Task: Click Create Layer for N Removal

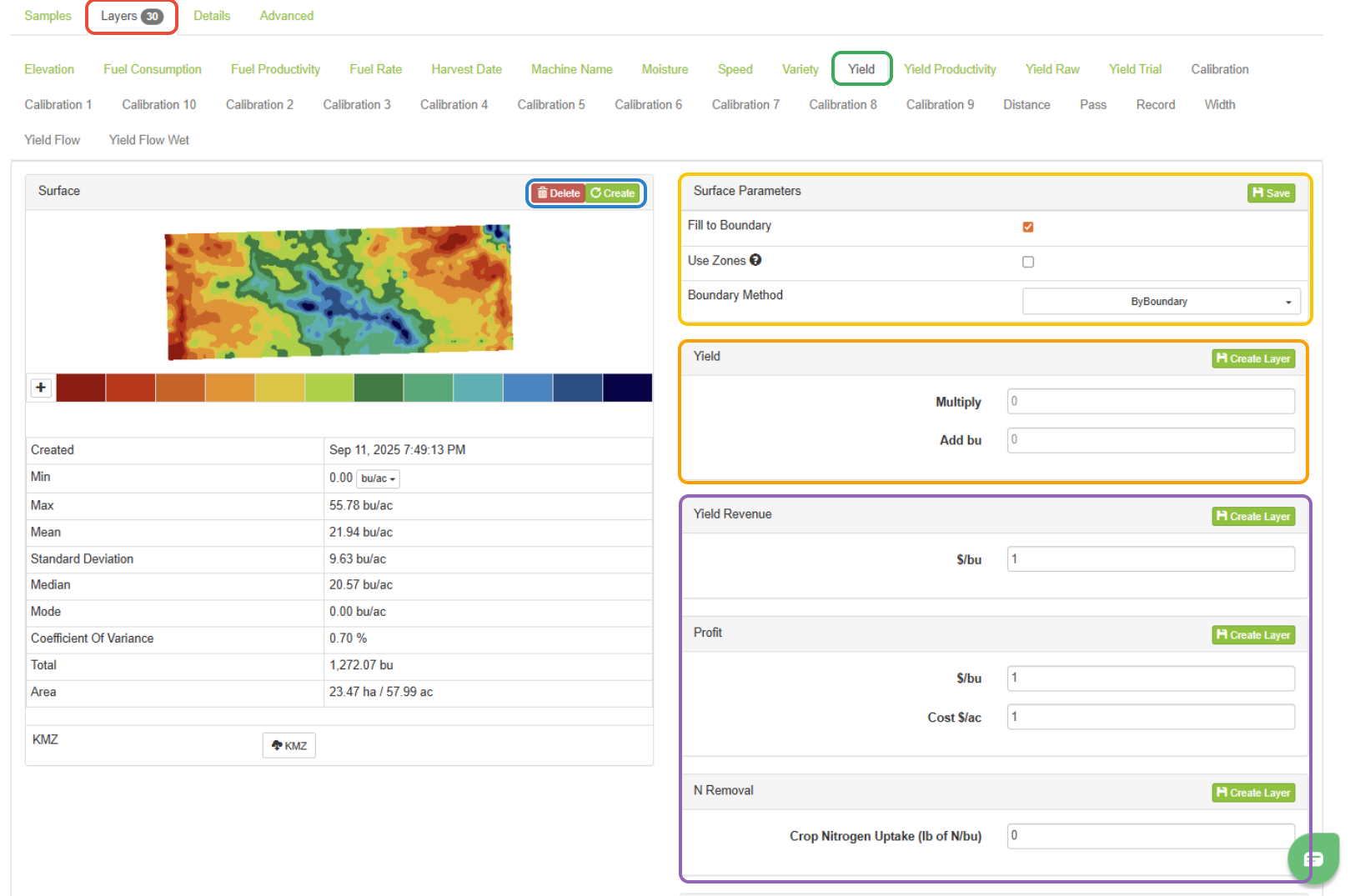Action: (1253, 793)
